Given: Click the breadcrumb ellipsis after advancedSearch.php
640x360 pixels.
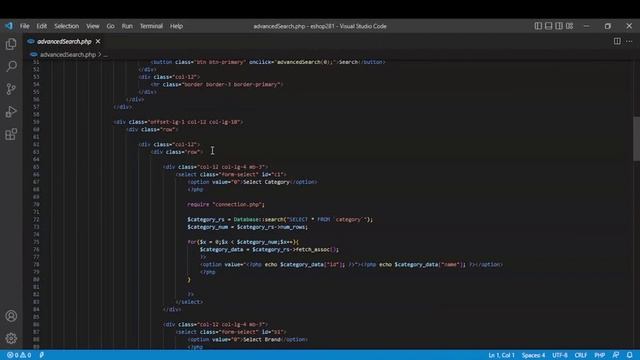Looking at the screenshot, I should pyautogui.click(x=106, y=54).
